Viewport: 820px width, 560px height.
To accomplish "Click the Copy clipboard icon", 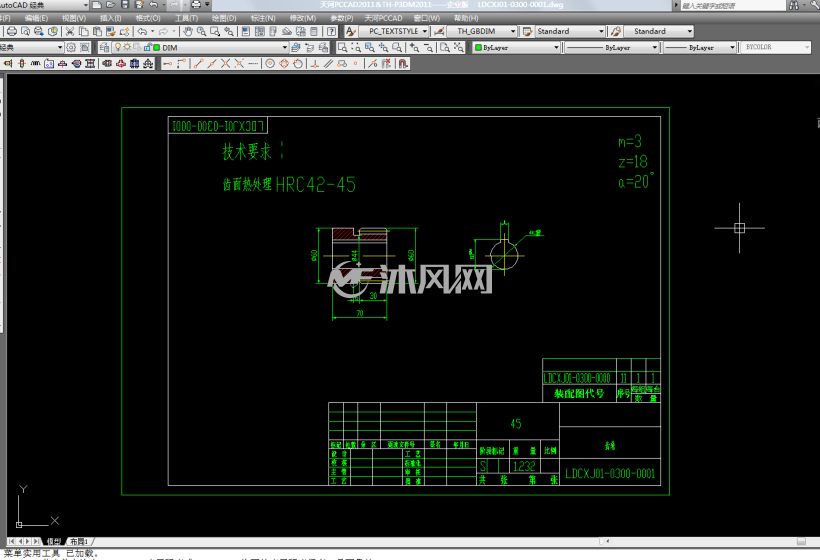I will coord(83,31).
